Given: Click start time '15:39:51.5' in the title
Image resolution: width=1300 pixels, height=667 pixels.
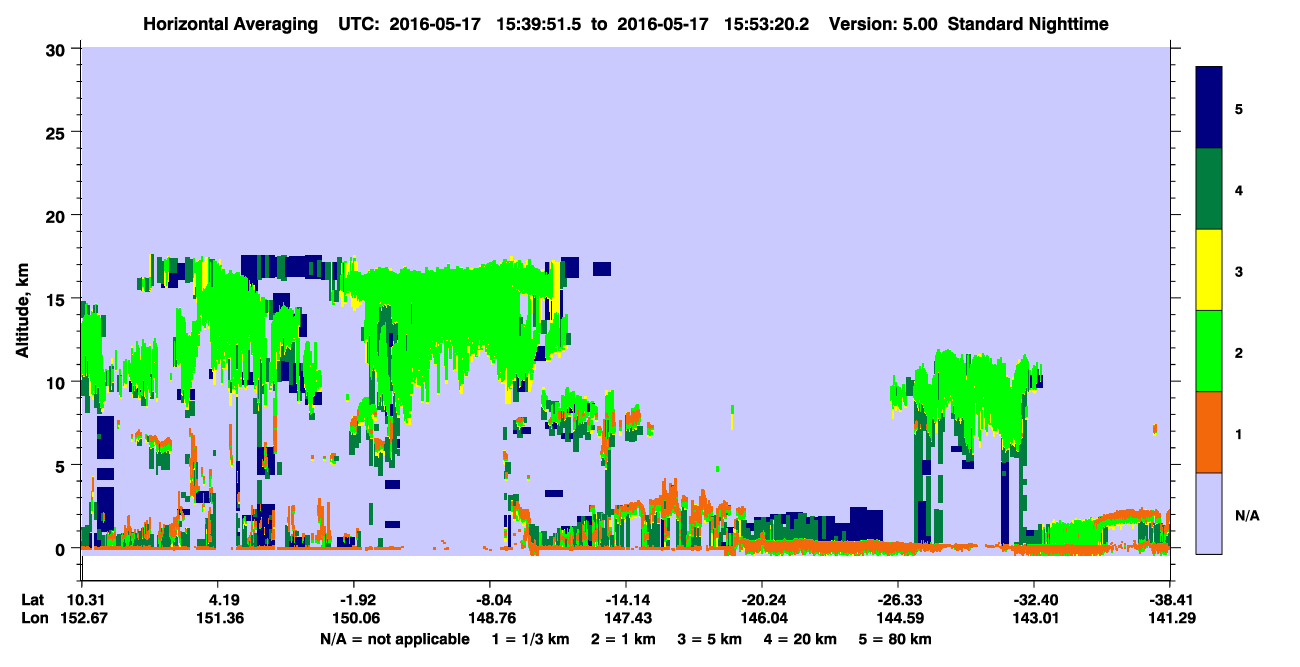Looking at the screenshot, I should coord(539,23).
